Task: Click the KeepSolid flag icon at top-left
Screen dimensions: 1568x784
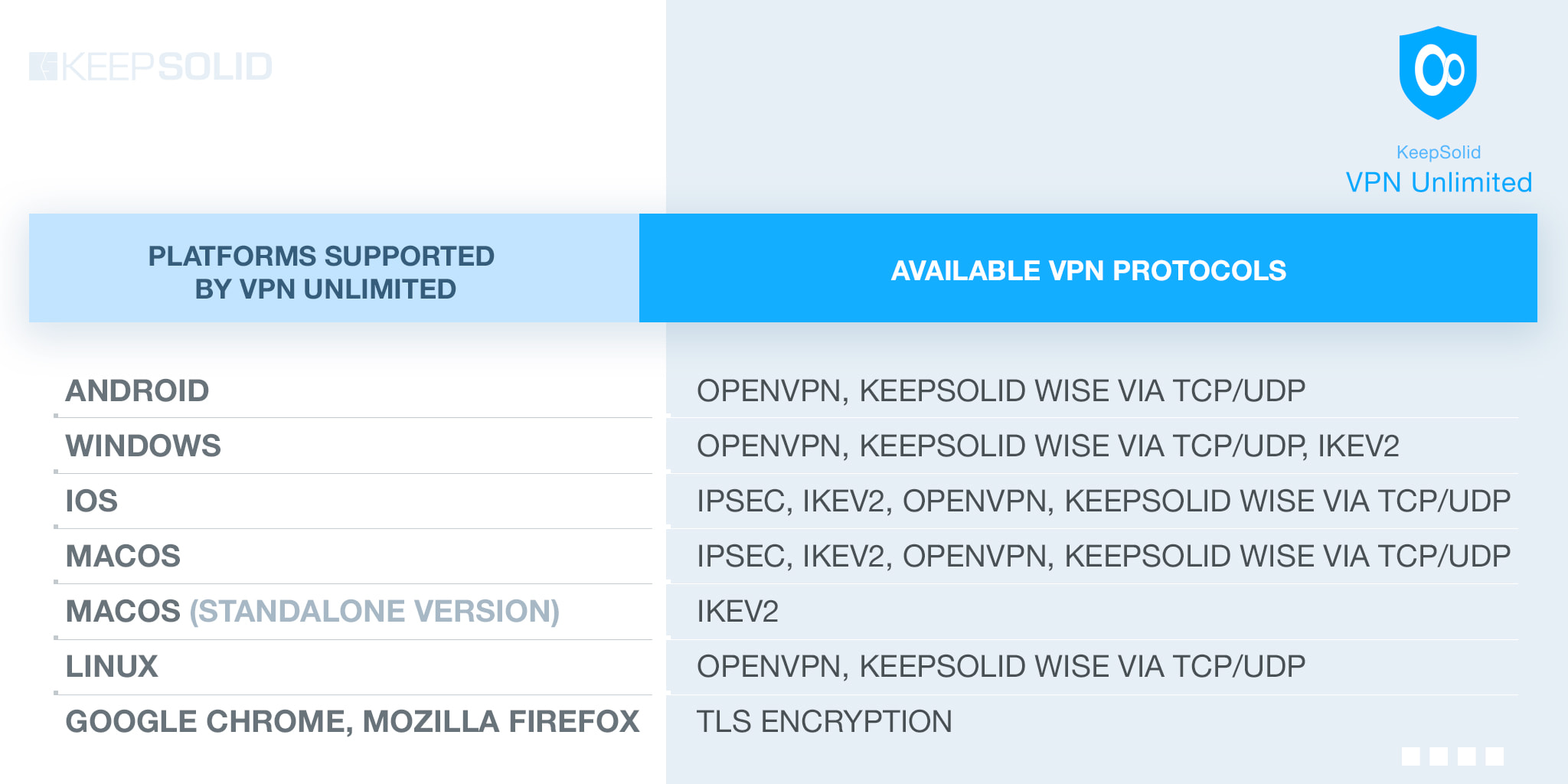Action: pyautogui.click(x=43, y=67)
